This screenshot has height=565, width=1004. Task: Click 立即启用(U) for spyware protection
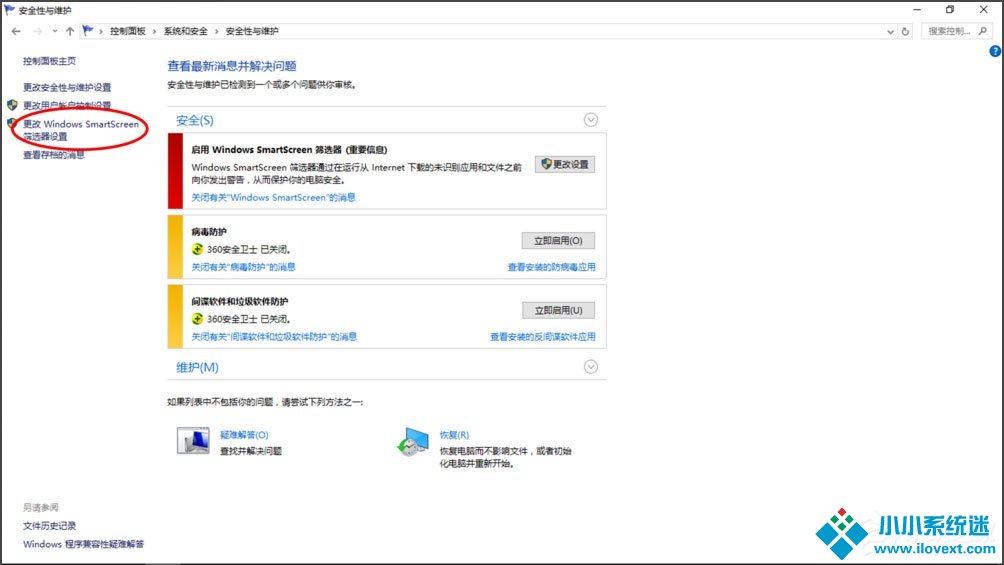(558, 311)
